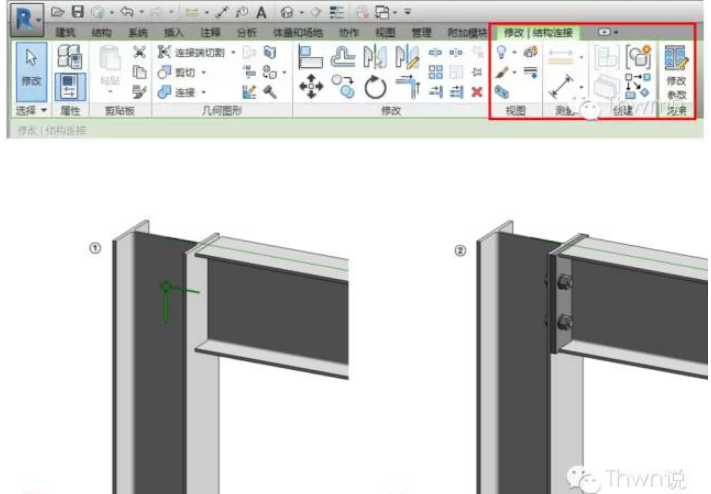Open the 连接端切割 dropdown arrow
This screenshot has height=494, width=711.
(234, 53)
